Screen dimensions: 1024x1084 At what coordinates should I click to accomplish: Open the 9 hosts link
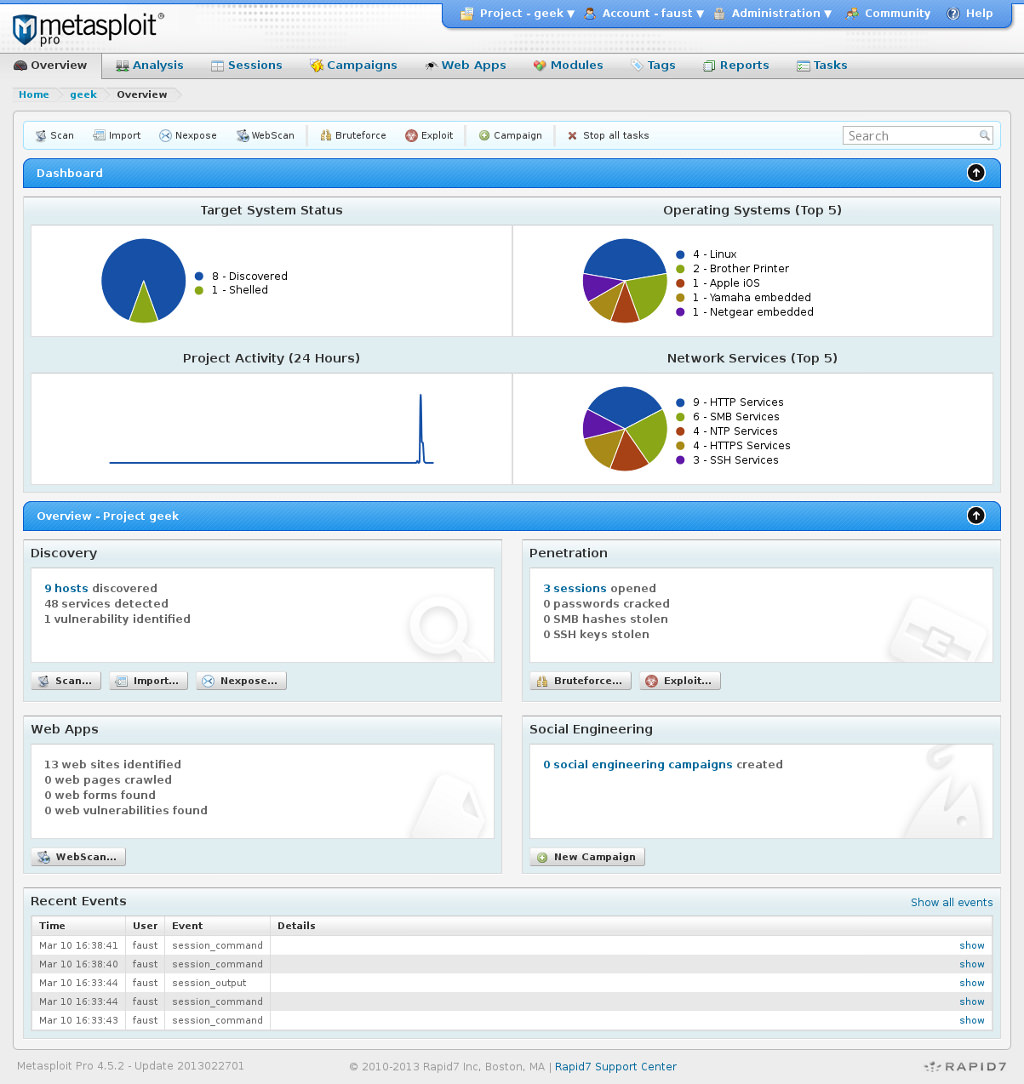[x=66, y=588]
